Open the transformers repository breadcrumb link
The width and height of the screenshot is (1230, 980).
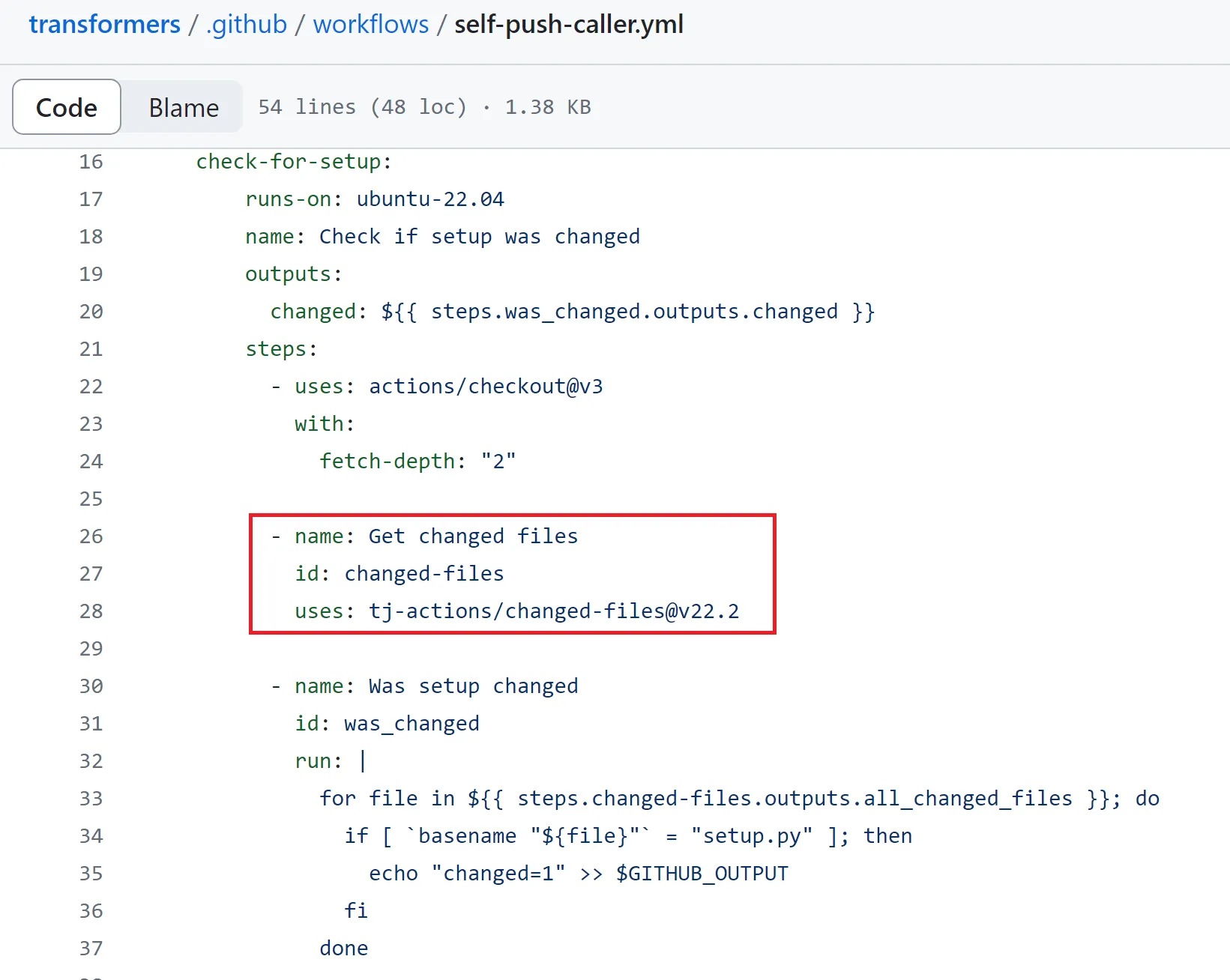[x=104, y=25]
